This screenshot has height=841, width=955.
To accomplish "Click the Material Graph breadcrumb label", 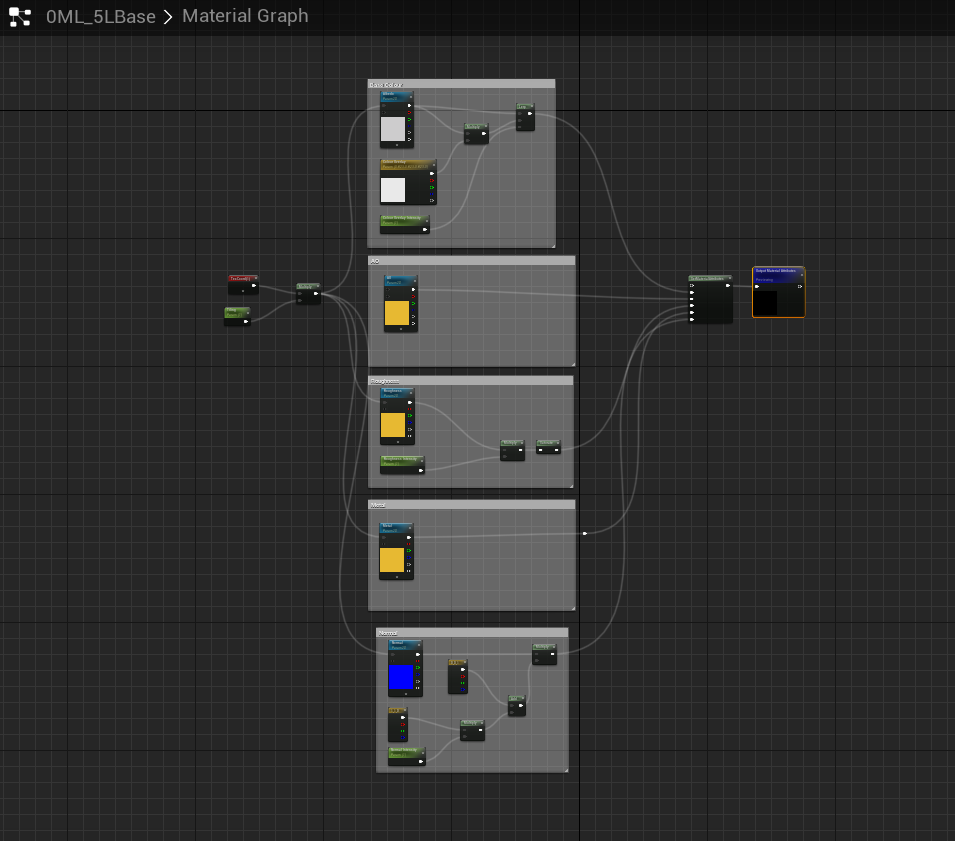I will tap(245, 16).
